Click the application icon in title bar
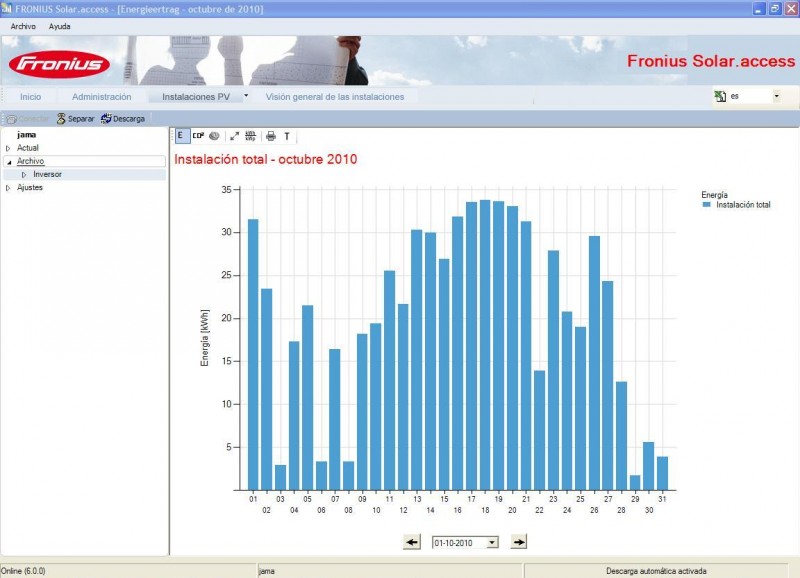This screenshot has width=800, height=578. [6, 9]
